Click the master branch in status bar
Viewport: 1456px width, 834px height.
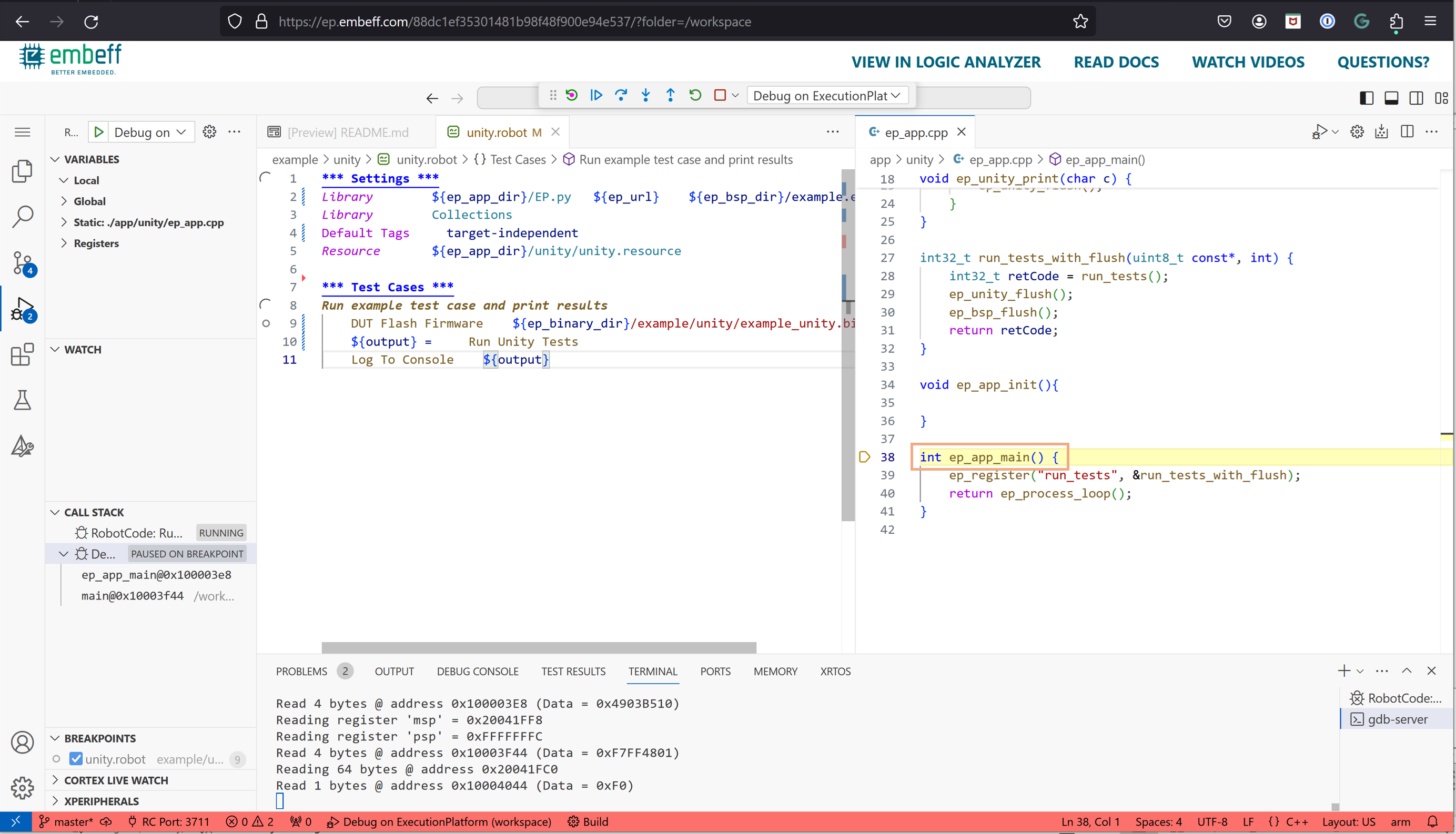66,821
